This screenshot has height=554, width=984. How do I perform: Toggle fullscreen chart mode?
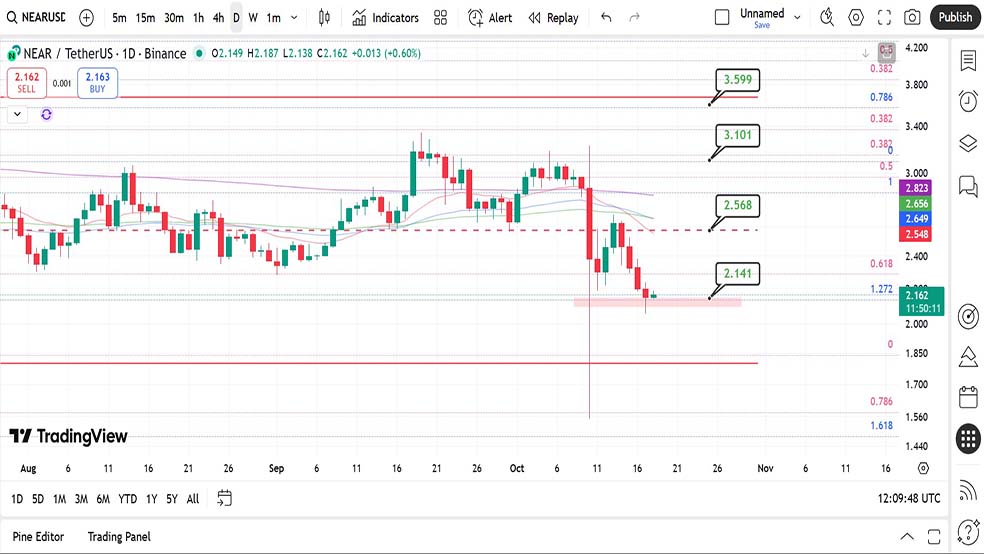[x=884, y=17]
